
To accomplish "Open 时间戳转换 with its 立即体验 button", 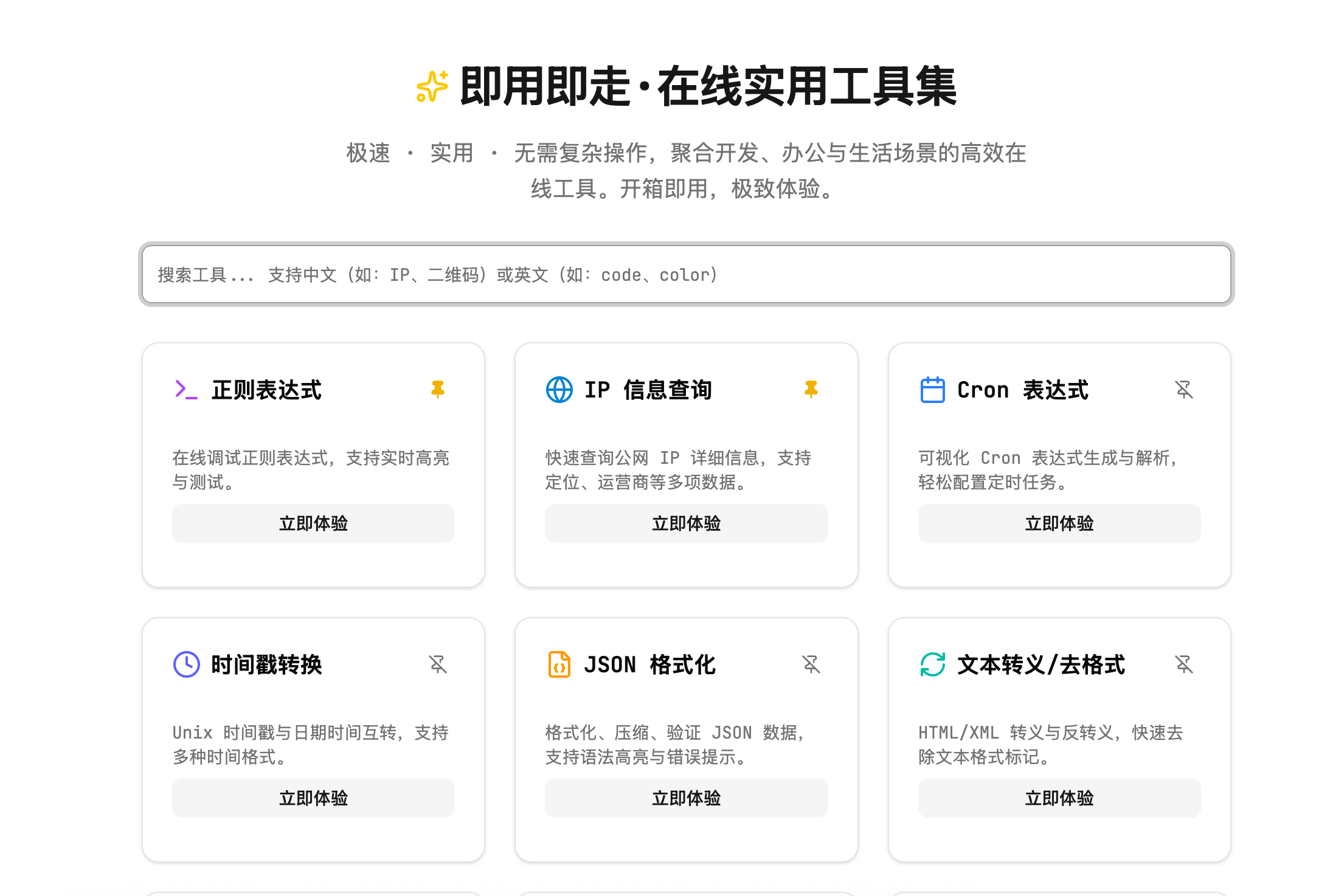I will (x=313, y=798).
